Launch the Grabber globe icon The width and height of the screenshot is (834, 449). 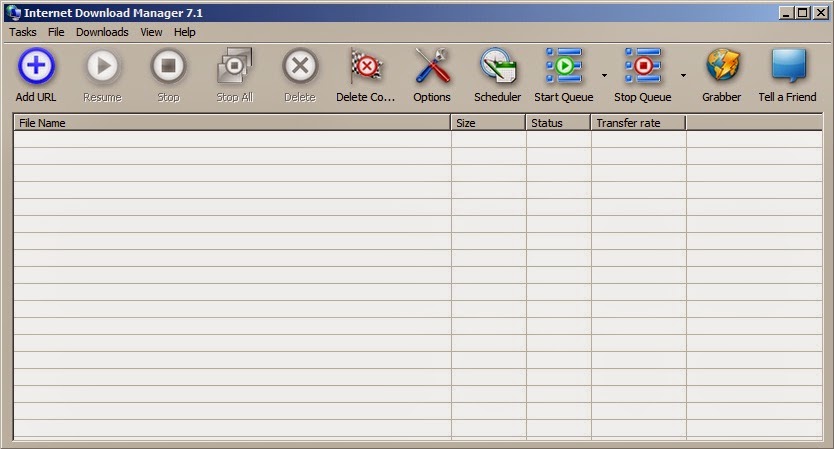point(722,66)
